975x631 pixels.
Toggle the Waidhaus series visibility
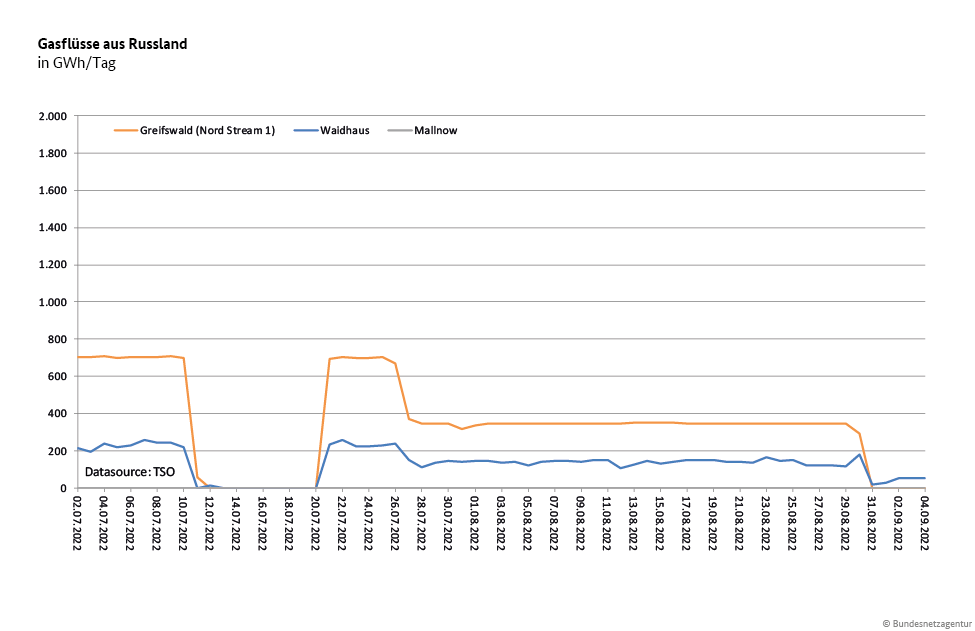point(345,130)
